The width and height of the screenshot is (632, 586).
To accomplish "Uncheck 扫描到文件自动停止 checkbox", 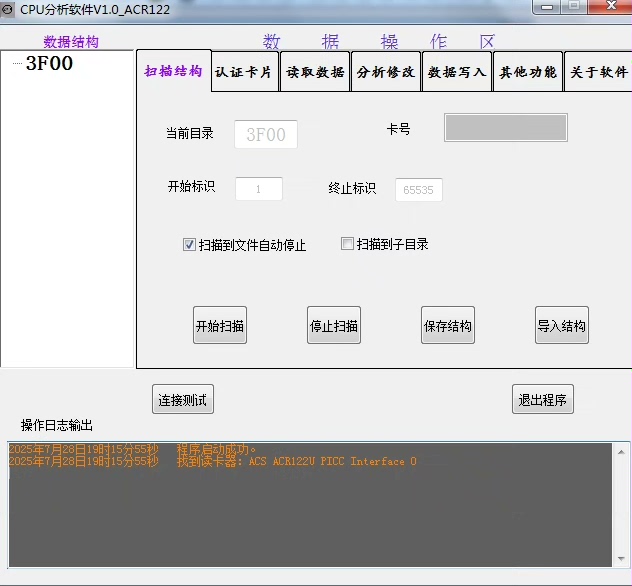I will 189,245.
